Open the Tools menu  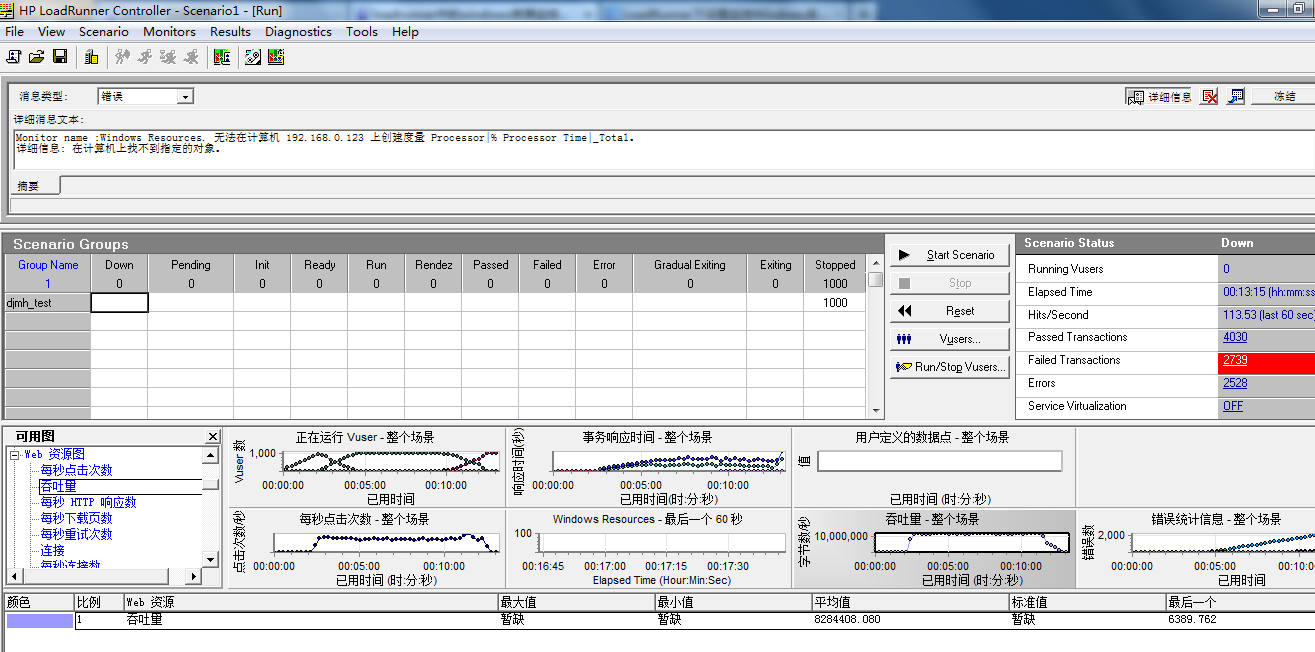(x=362, y=31)
